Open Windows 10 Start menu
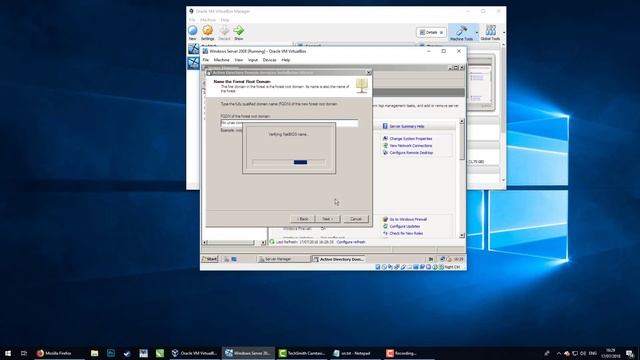Screen dimensions: 640x360 pos(7,353)
